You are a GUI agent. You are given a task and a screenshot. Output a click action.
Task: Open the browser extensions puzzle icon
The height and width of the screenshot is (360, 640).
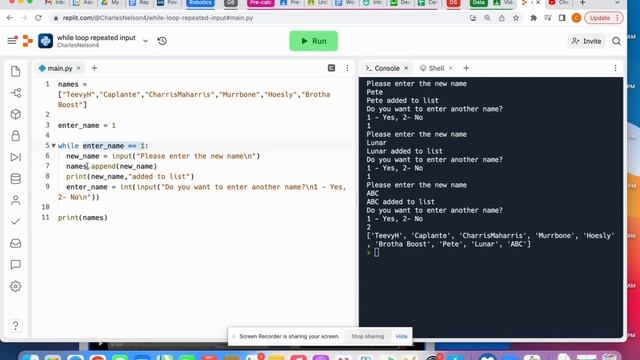[x=533, y=18]
